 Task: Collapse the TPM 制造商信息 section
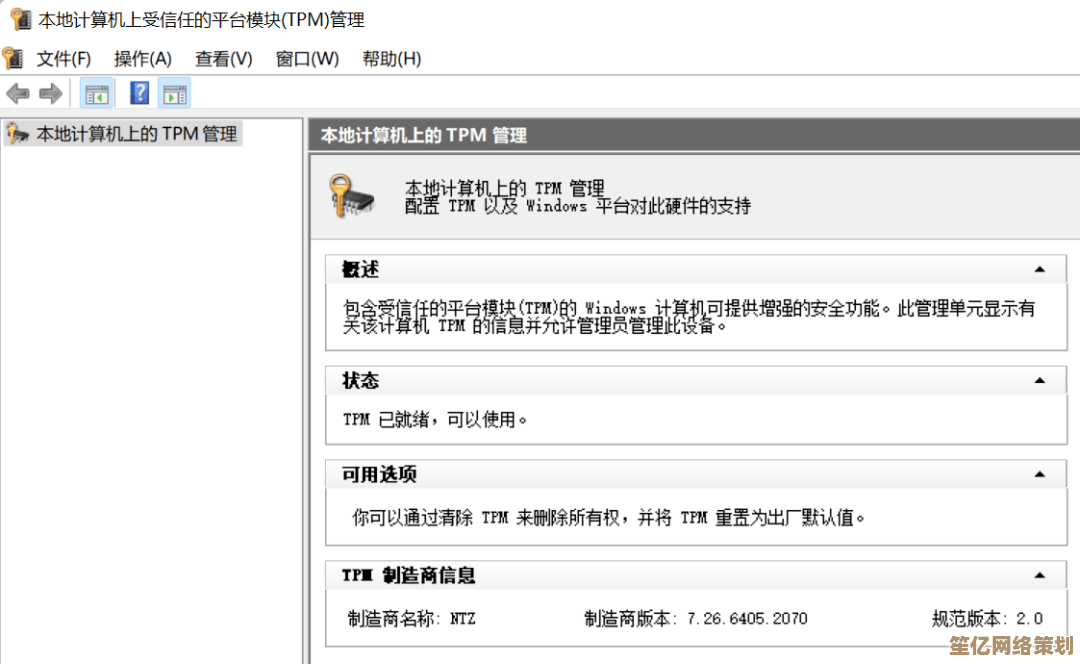pos(1039,576)
